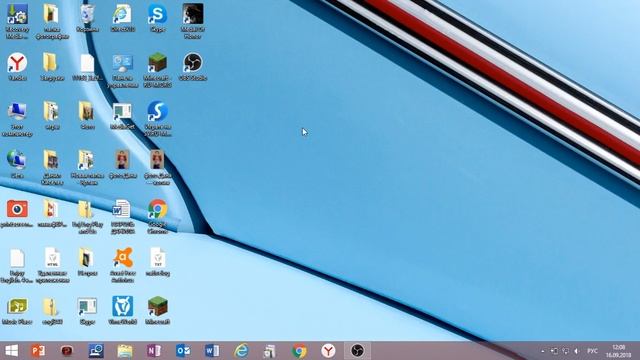
Task: Switch to OBS Studio in the taskbar
Action: coord(357,351)
